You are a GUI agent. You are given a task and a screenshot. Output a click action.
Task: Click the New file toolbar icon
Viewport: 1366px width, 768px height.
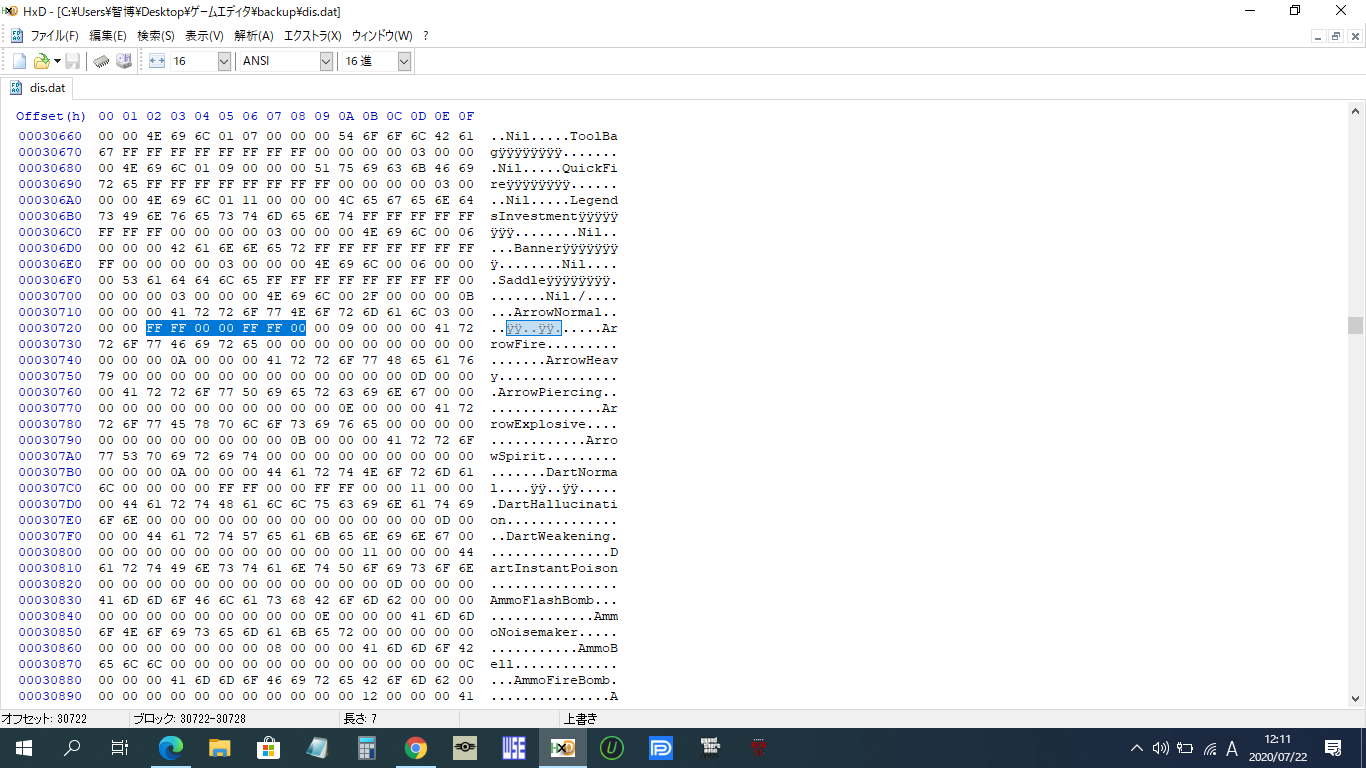click(19, 62)
